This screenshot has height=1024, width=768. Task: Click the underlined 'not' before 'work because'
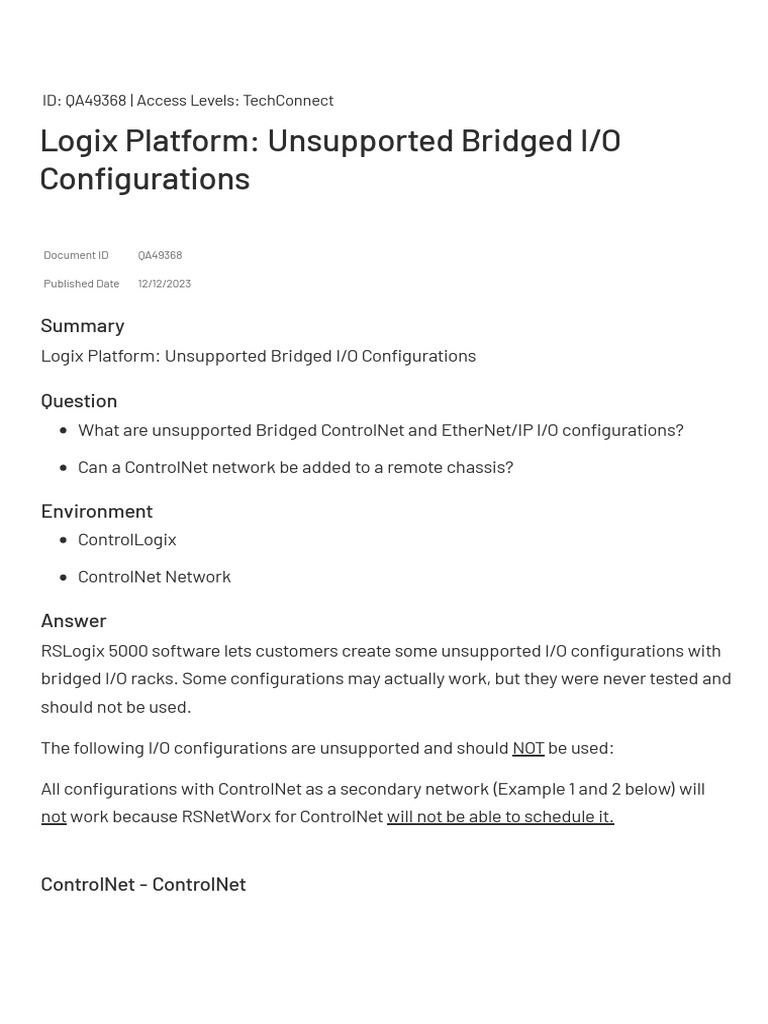[x=54, y=817]
